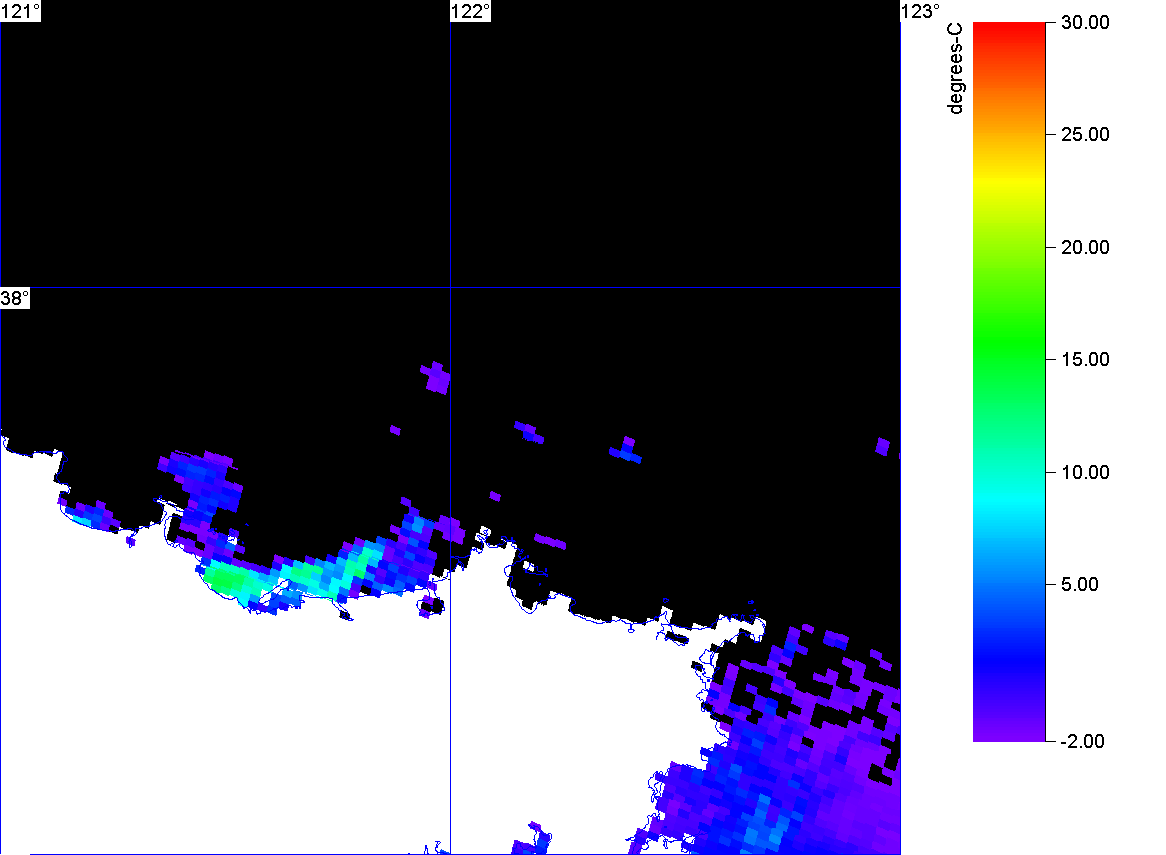1166x855 pixels.
Task: Click the 20.00 colorbar value
Action: coord(1085,248)
